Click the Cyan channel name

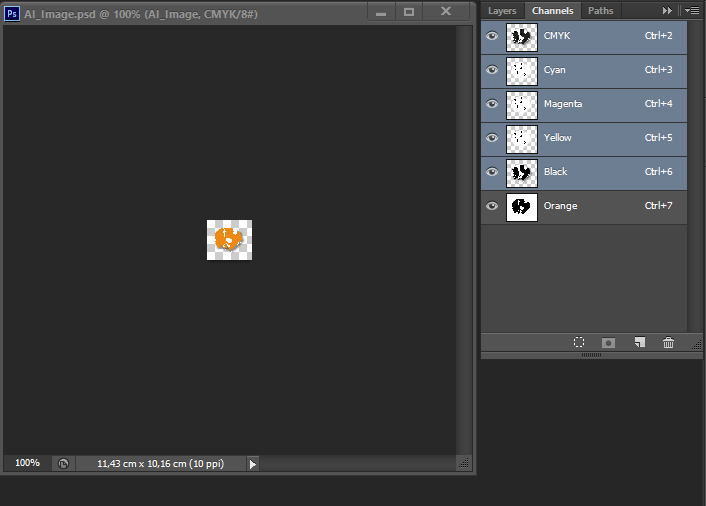click(555, 70)
